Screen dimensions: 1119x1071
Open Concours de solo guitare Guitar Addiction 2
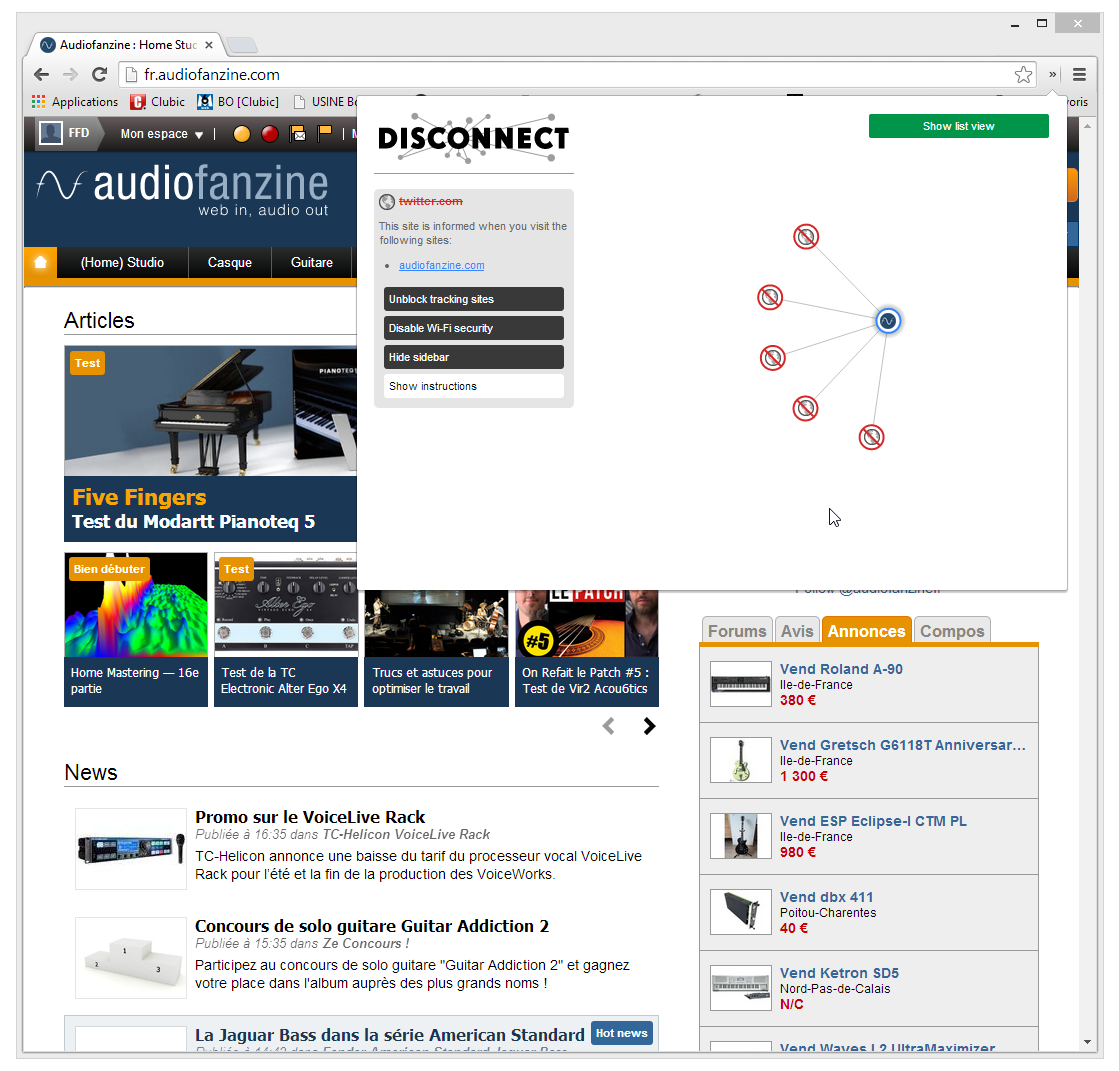click(372, 926)
